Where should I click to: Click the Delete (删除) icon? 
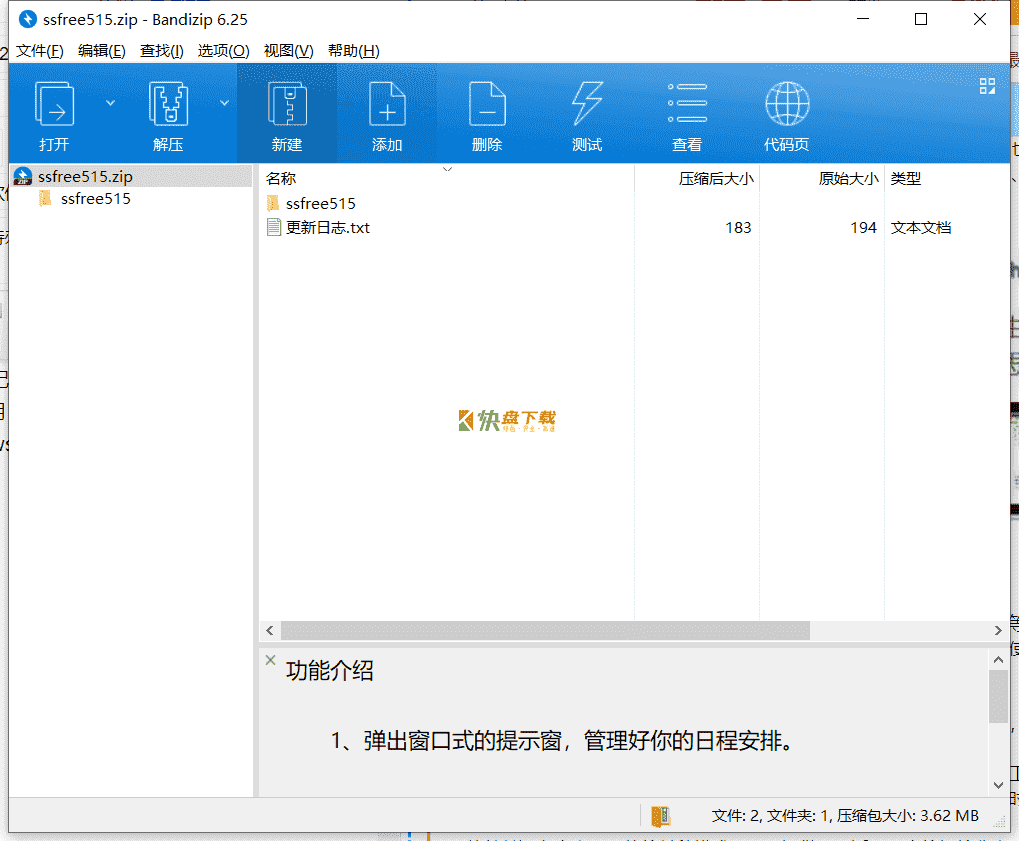(x=487, y=104)
